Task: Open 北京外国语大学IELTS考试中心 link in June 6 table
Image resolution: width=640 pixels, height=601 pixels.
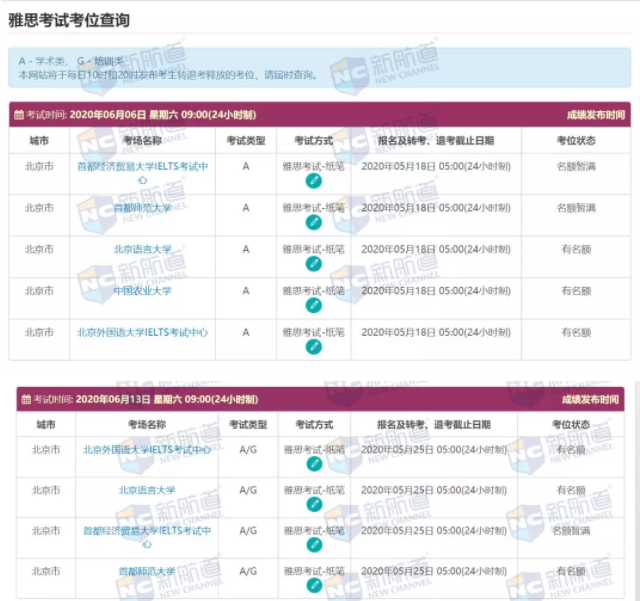Action: tap(142, 333)
